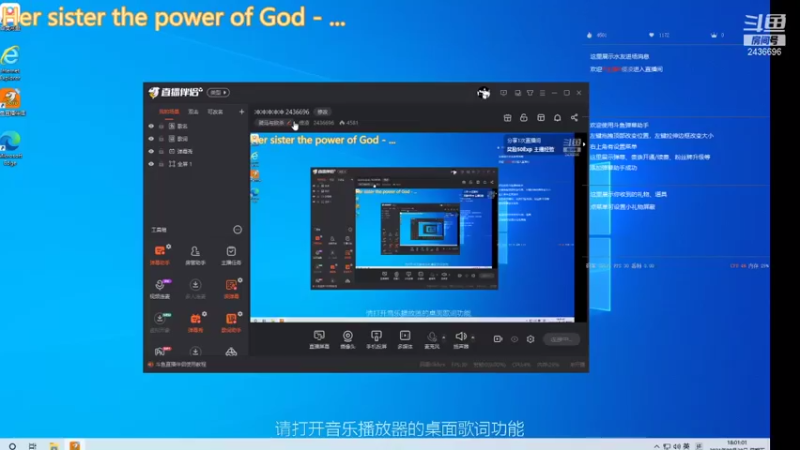
Task: Click the lock icon above preview
Action: 523,118
